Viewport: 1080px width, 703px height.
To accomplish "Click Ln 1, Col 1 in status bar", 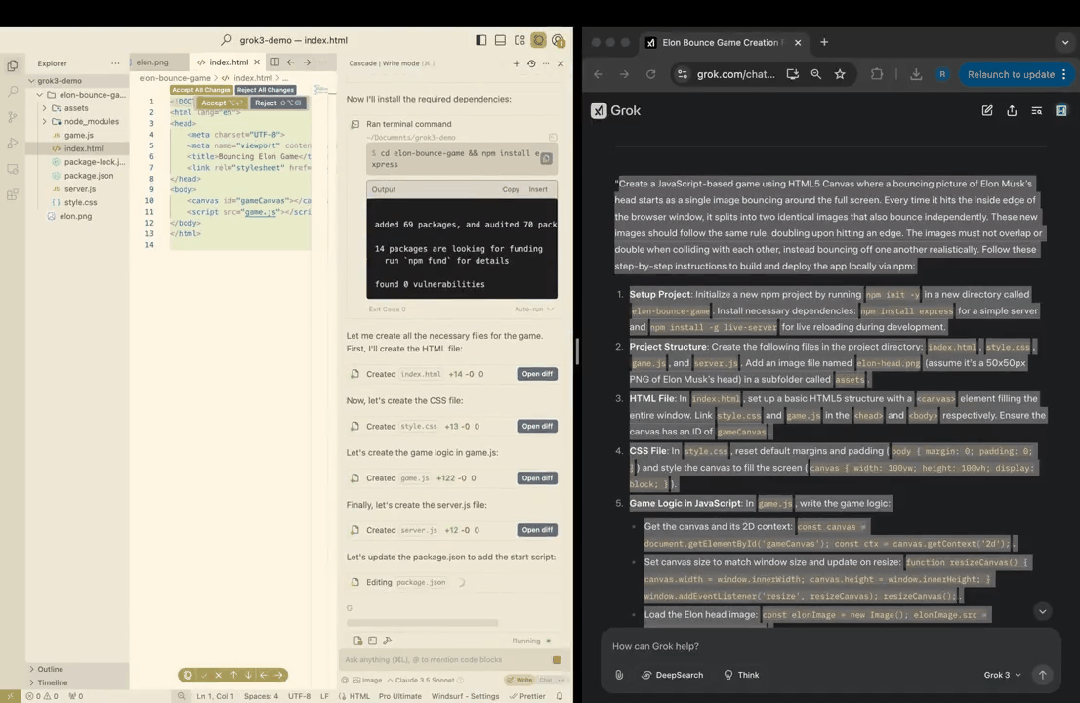I will pos(215,696).
